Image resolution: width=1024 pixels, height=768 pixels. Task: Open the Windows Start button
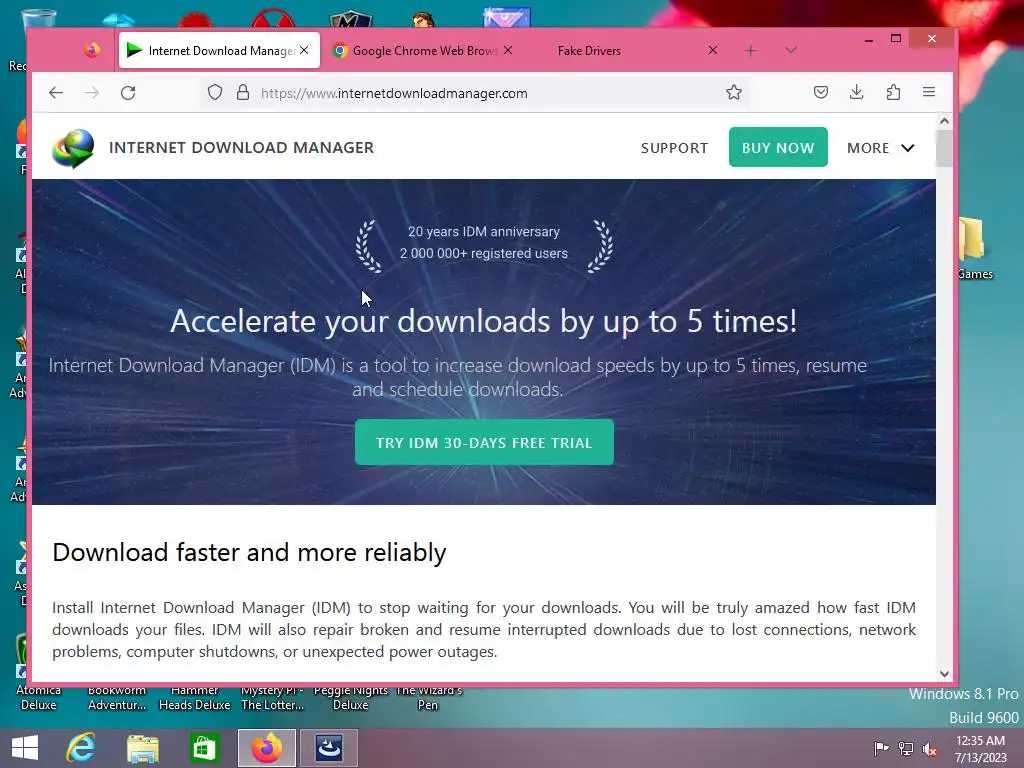[x=25, y=748]
